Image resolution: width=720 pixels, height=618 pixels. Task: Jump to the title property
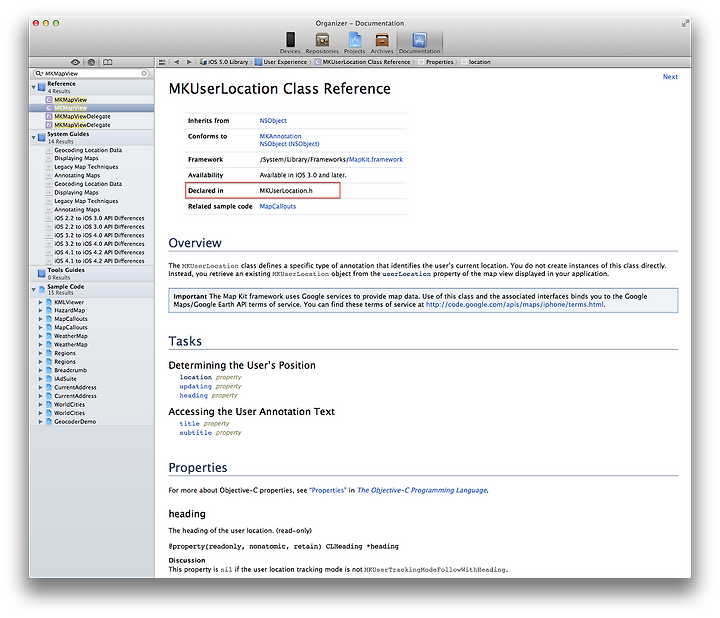(189, 423)
